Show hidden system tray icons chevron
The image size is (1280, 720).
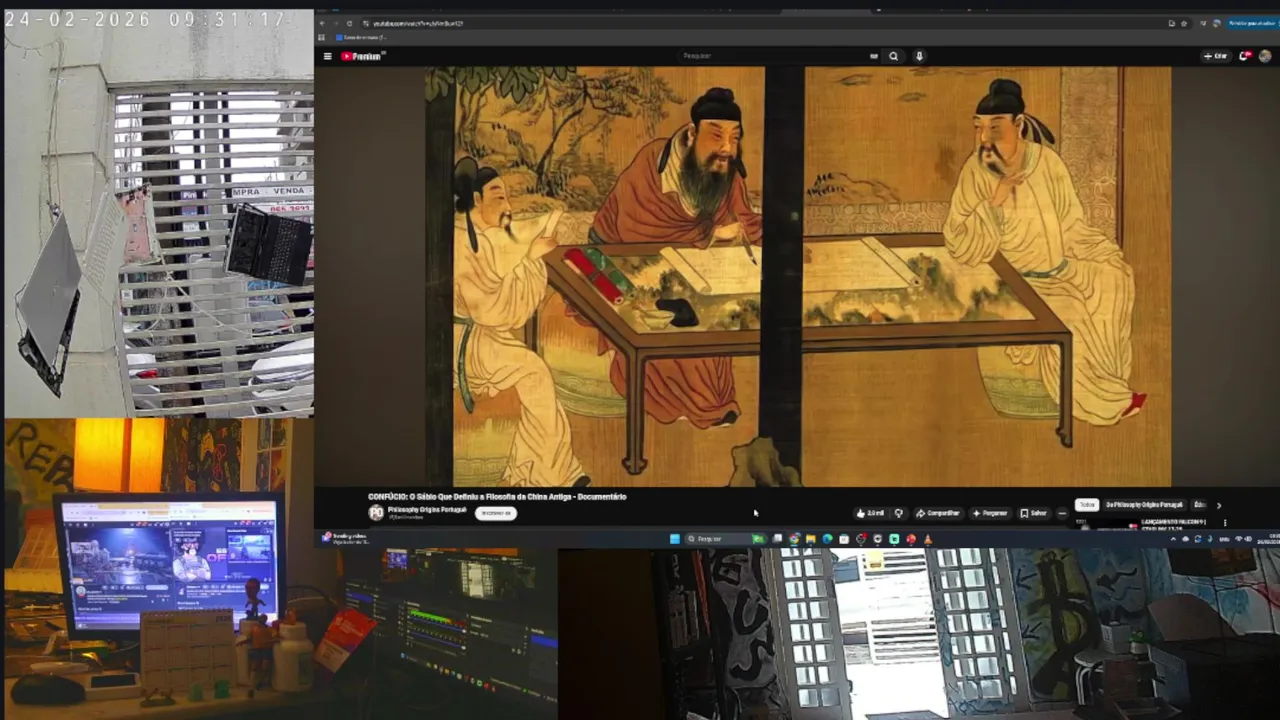point(1173,538)
